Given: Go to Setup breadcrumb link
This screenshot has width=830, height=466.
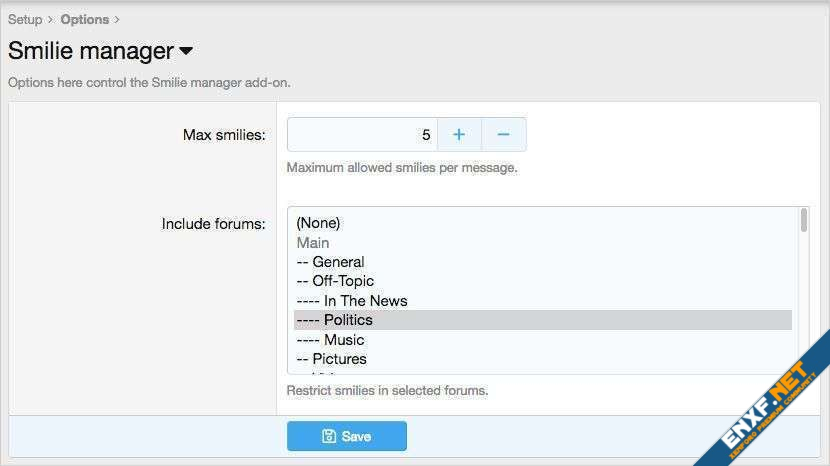Looking at the screenshot, I should [25, 19].
